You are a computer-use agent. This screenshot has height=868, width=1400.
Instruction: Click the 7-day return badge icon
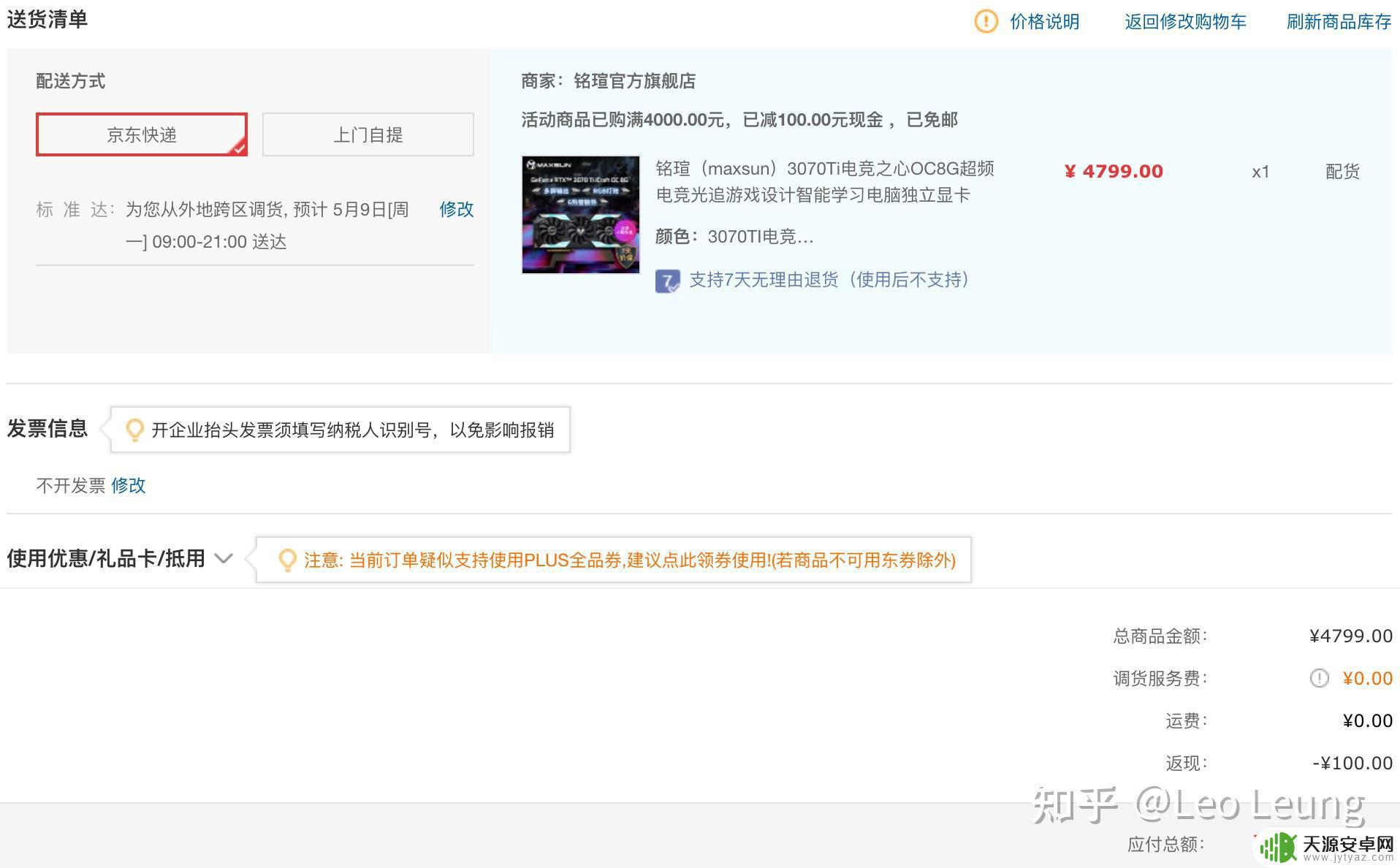tap(667, 281)
